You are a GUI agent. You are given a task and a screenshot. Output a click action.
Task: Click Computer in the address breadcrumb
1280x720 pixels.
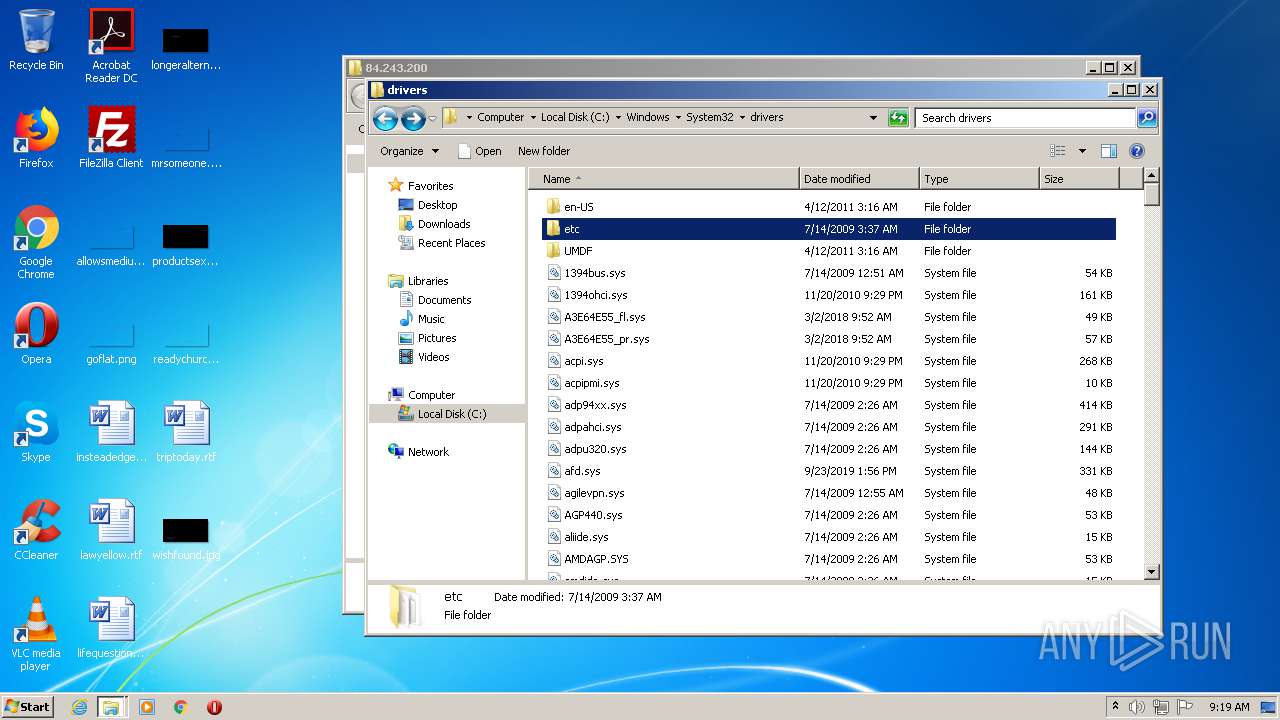pyautogui.click(x=500, y=118)
